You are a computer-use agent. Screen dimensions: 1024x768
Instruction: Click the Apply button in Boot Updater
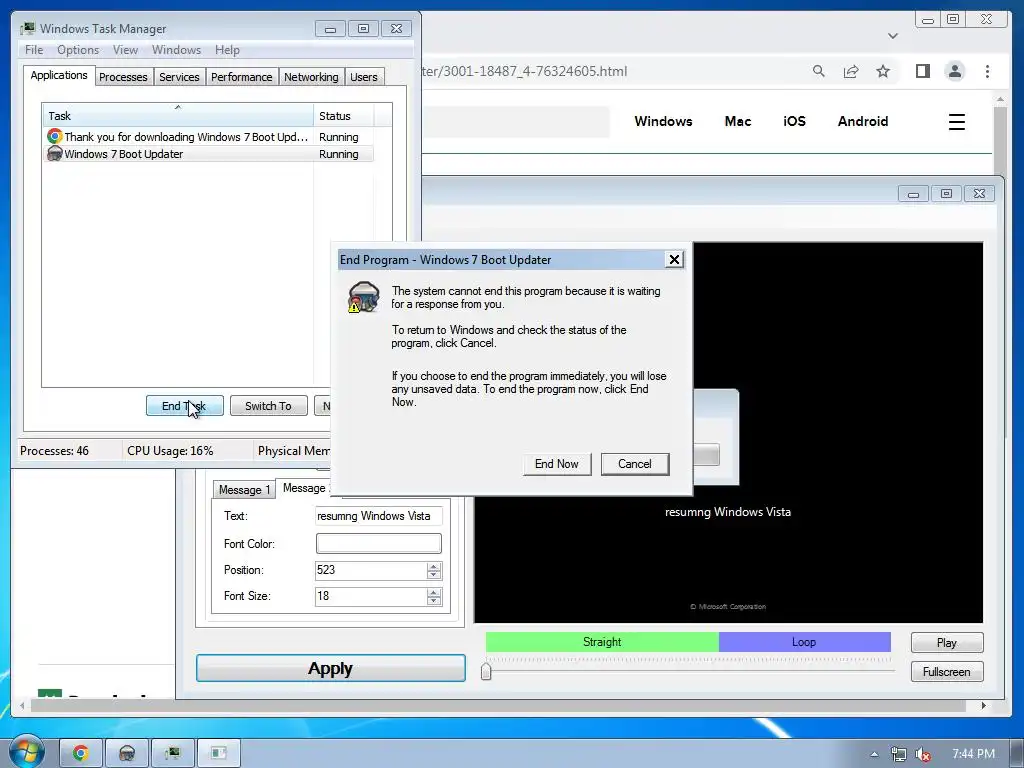coord(330,668)
